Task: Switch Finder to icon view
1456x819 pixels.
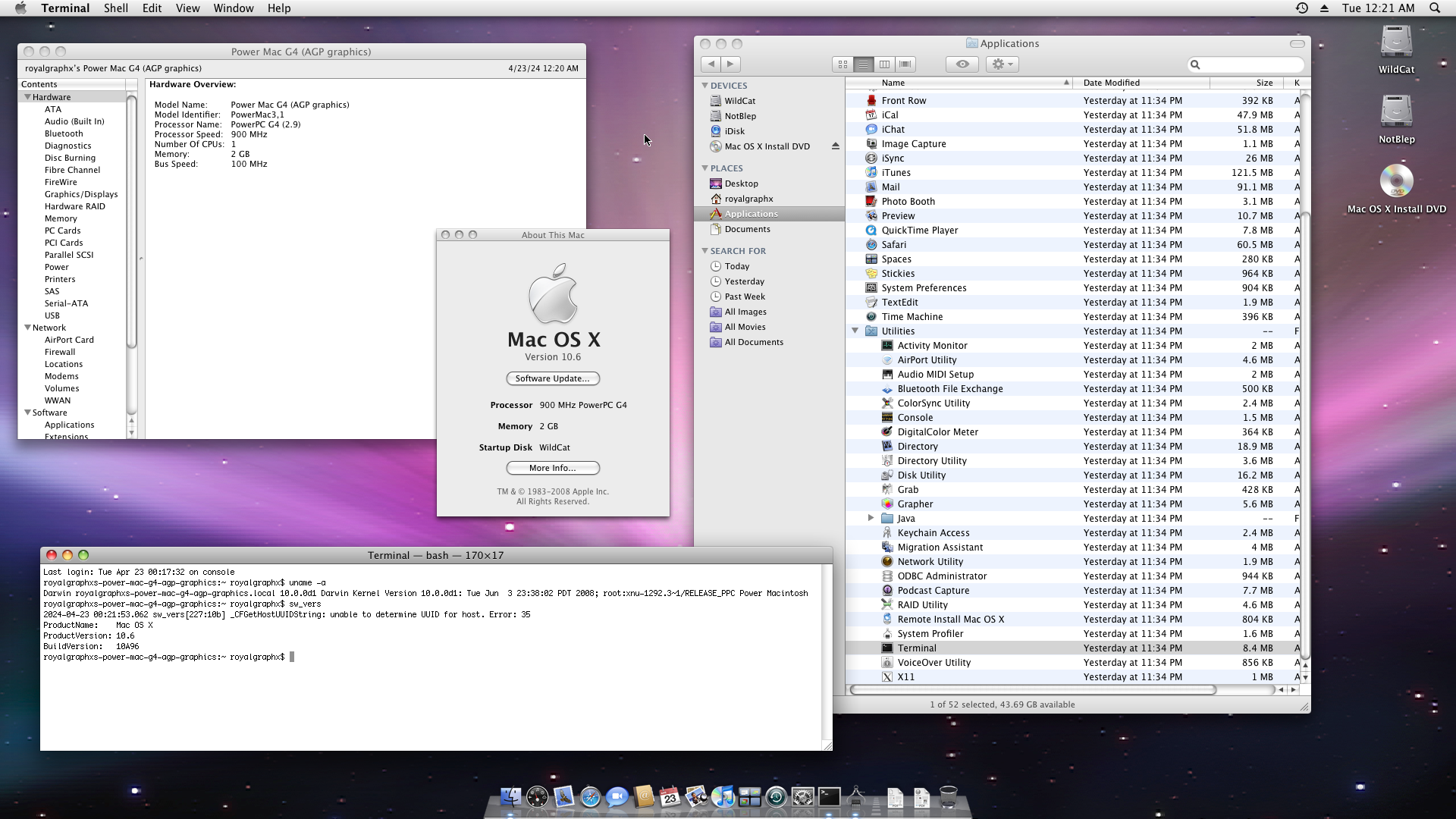Action: (843, 64)
